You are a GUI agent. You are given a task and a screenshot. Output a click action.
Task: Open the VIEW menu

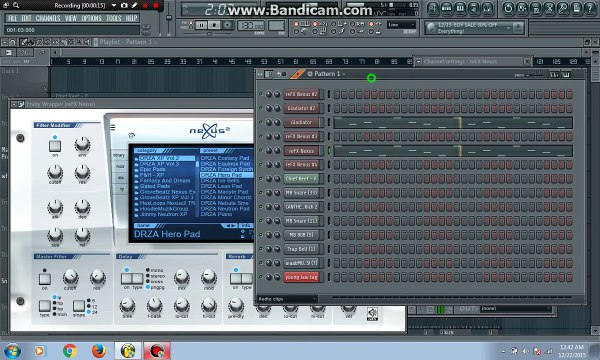[71, 18]
